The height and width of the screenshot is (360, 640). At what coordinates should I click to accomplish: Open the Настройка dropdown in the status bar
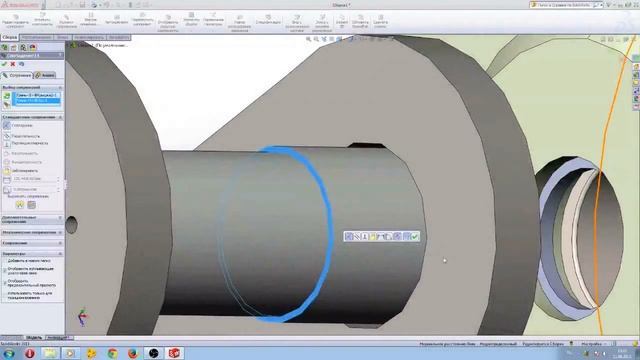(594, 344)
